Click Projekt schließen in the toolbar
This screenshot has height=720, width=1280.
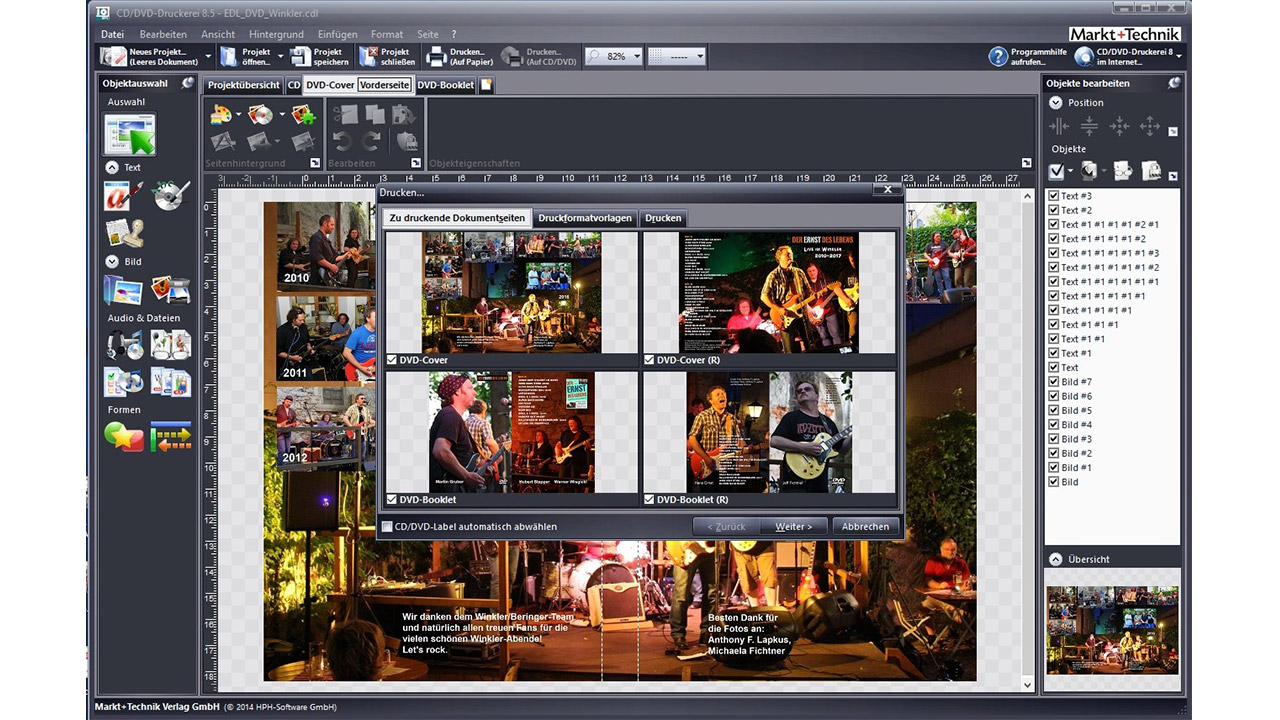369,57
